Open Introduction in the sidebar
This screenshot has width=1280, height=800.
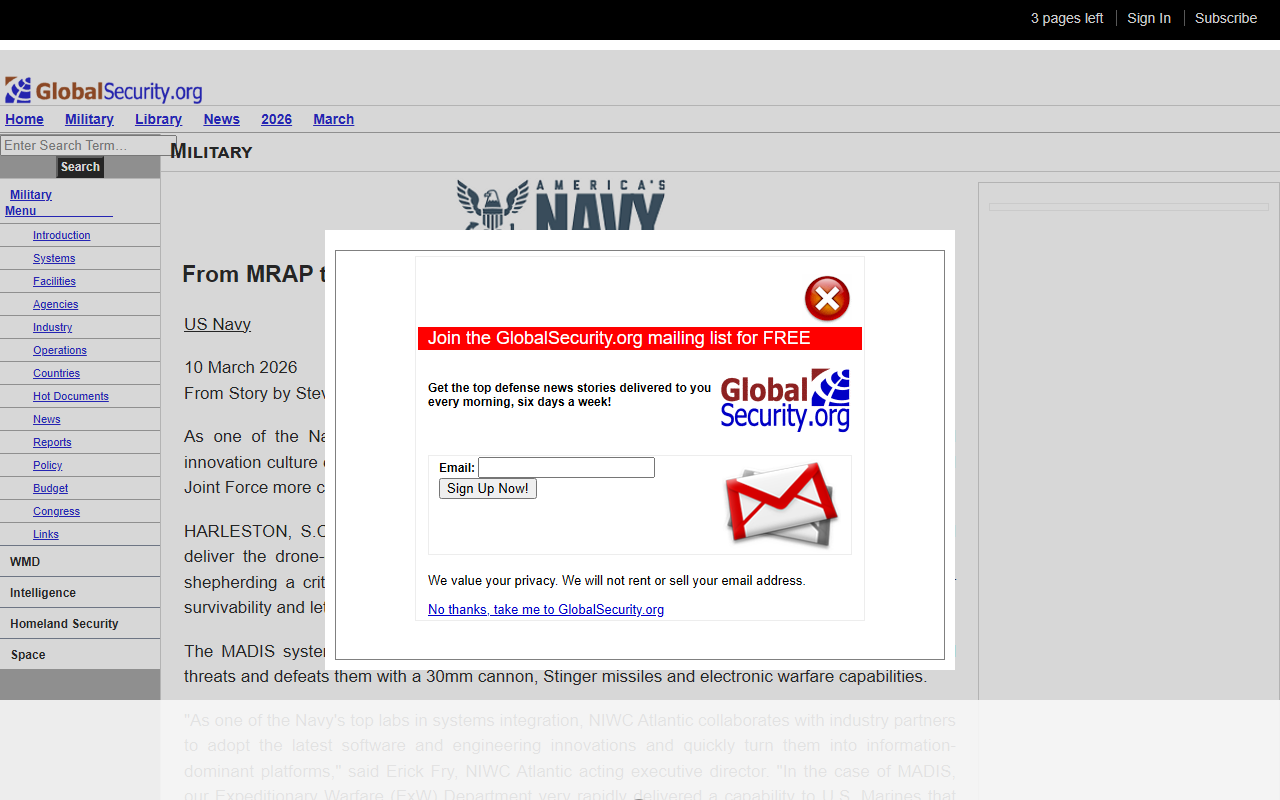pos(61,235)
